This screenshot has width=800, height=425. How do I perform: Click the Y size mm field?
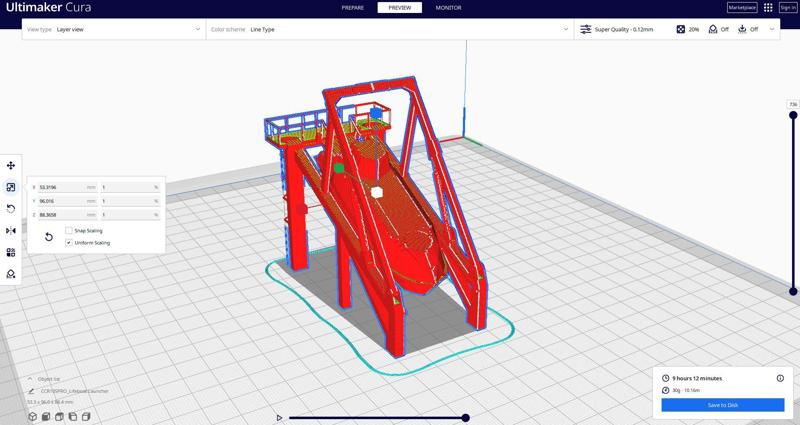click(x=67, y=201)
